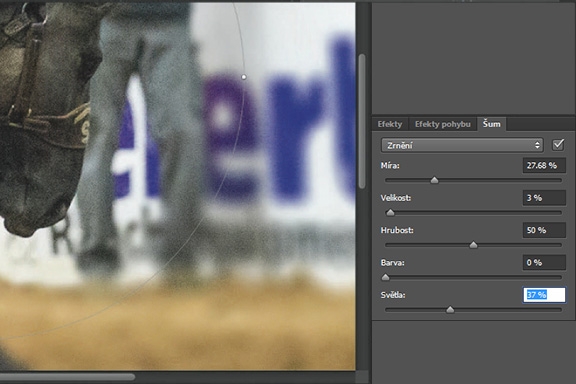Click the Míra value field
This screenshot has width=576, height=384.
544,165
